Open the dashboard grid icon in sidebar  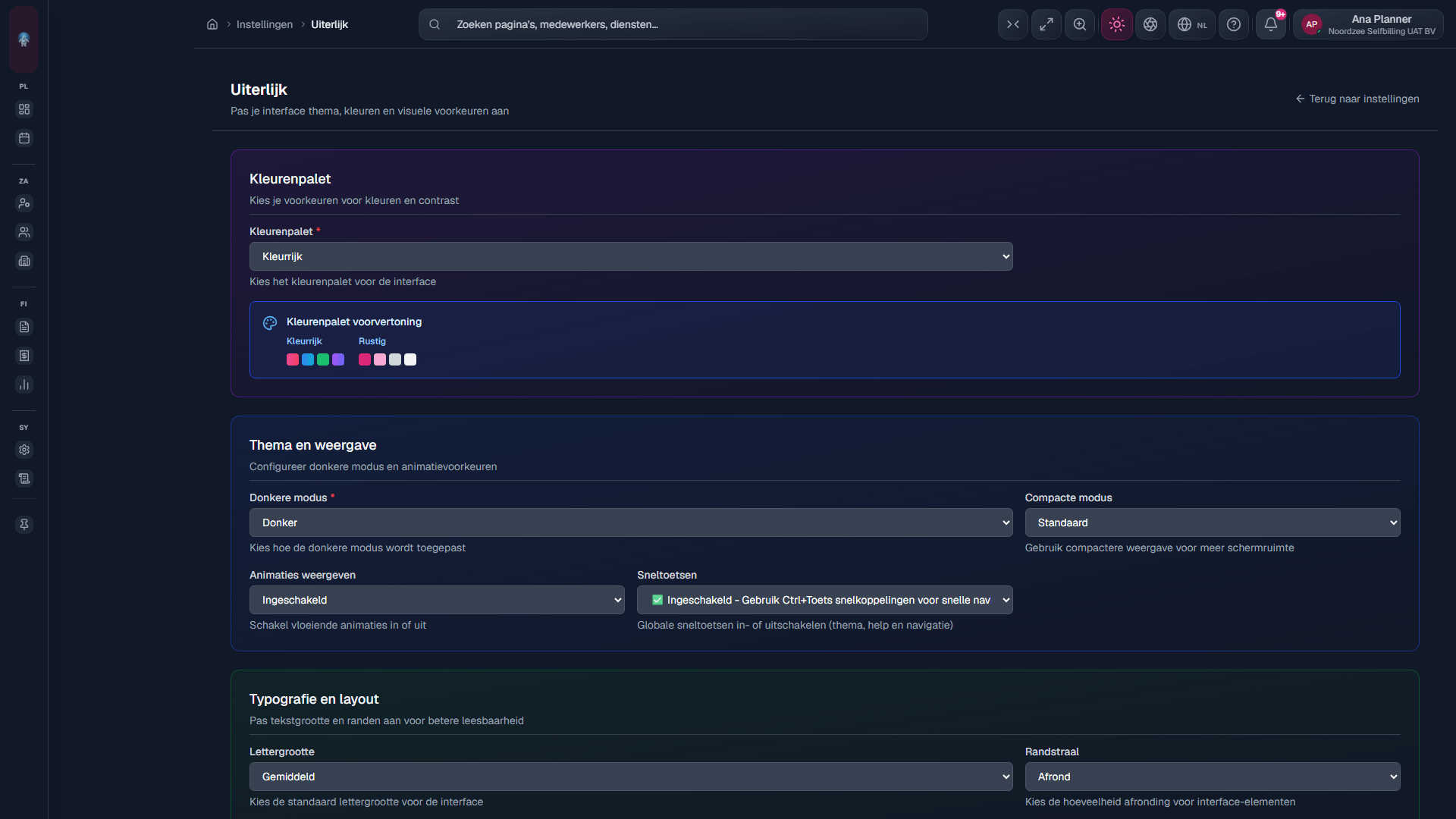tap(24, 109)
